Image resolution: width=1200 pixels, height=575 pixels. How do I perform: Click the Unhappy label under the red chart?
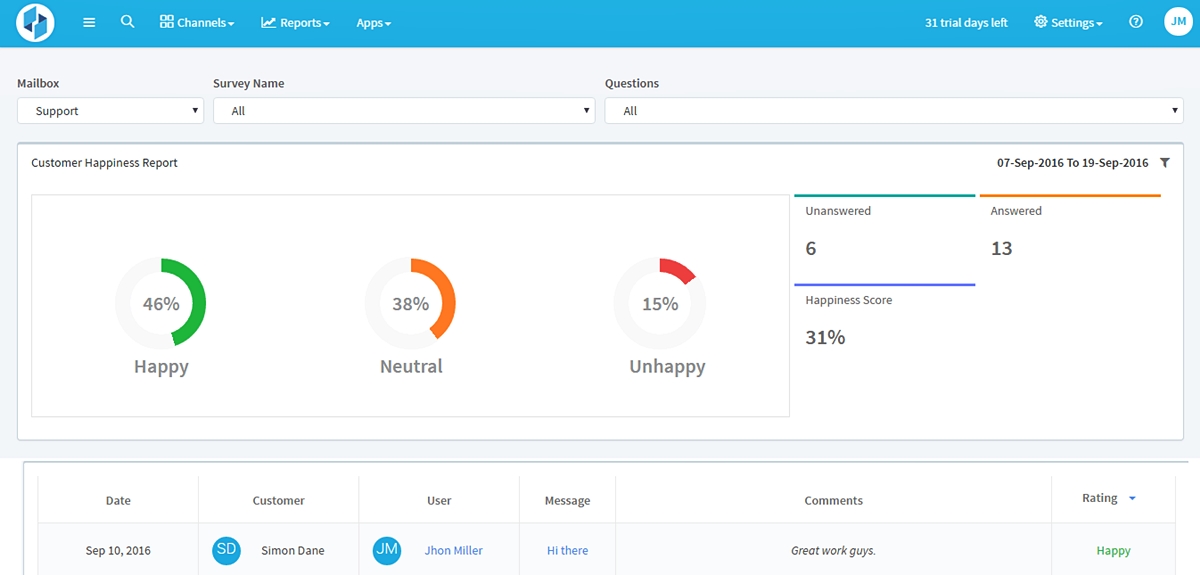point(667,366)
